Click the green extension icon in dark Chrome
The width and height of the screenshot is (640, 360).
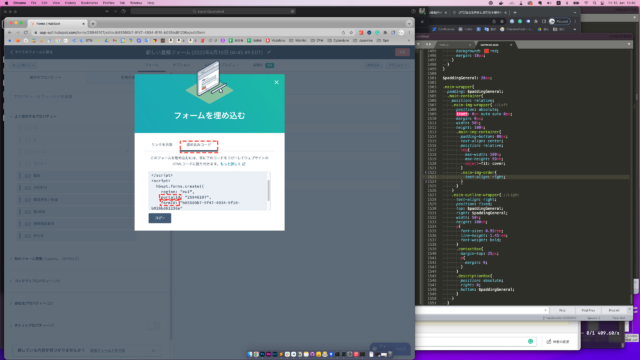(x=520, y=21)
